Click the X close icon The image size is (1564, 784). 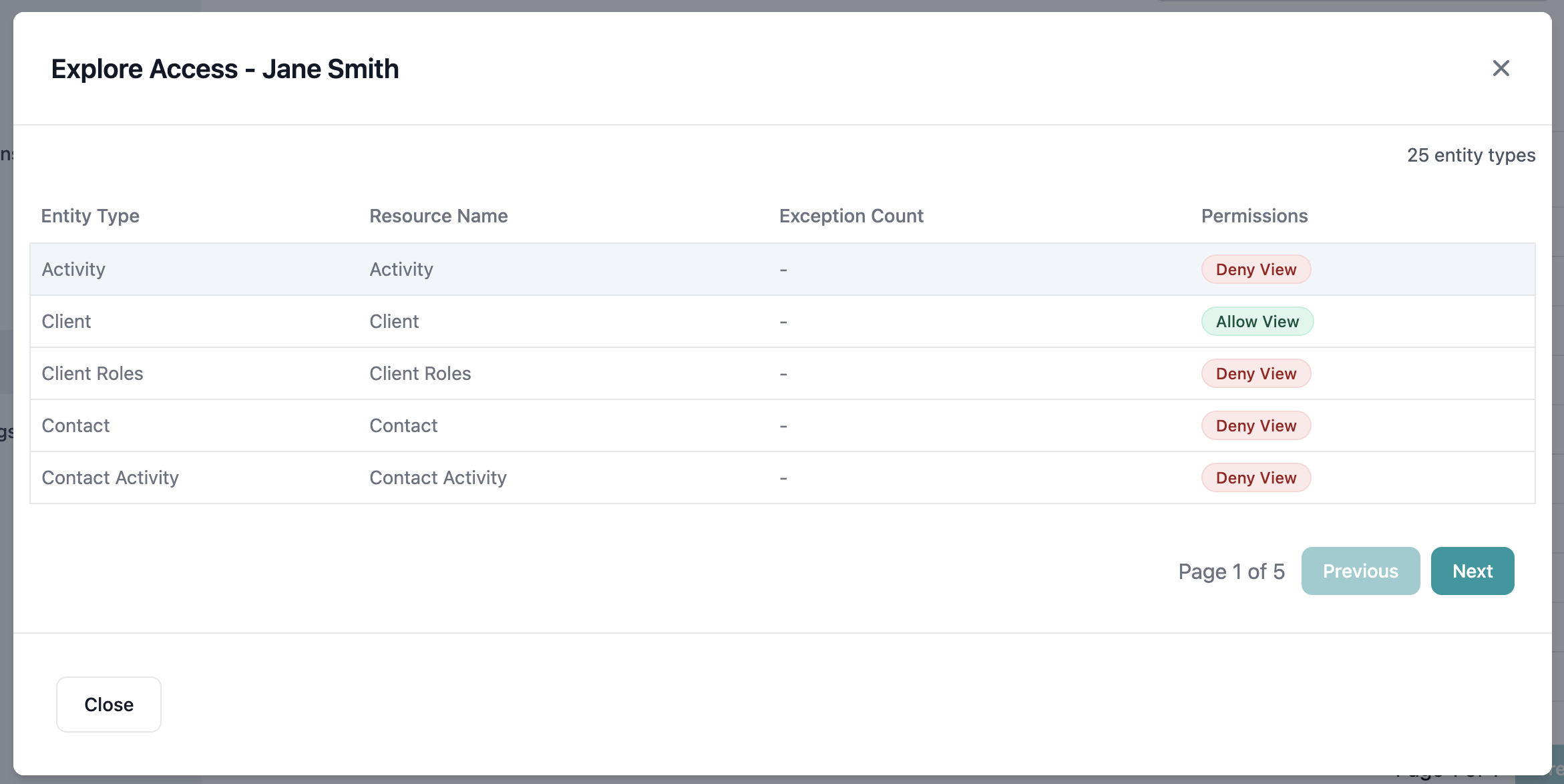tap(1501, 68)
